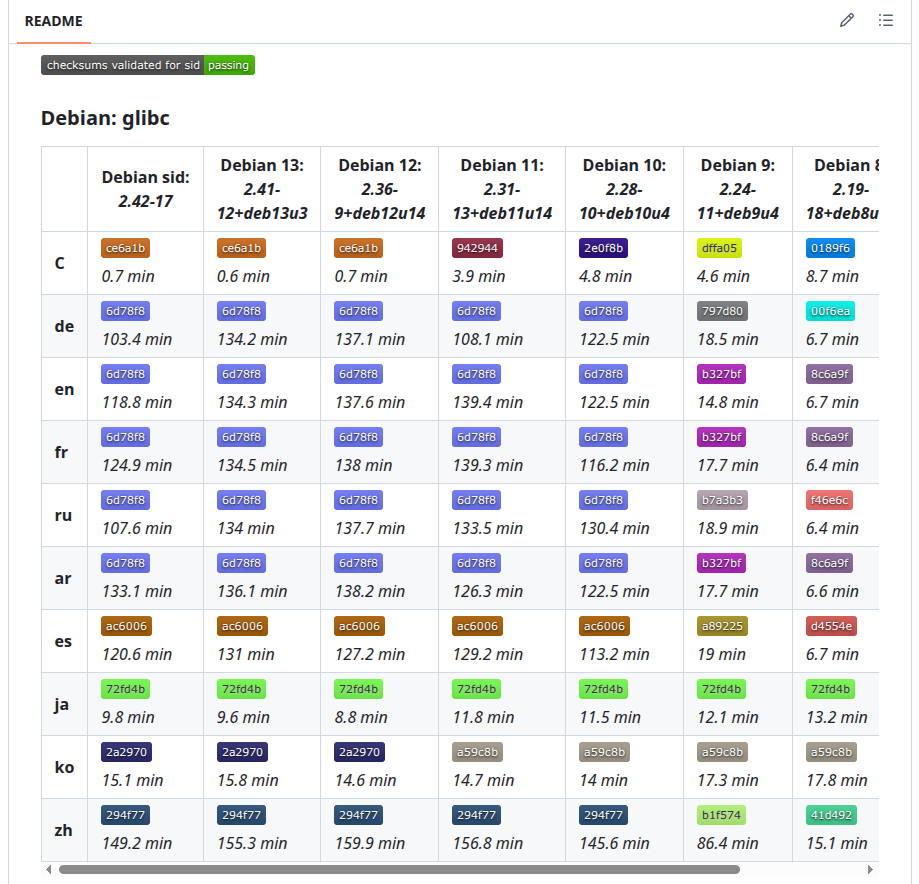Click the horizontal scrollbar thumb

[x=399, y=869]
